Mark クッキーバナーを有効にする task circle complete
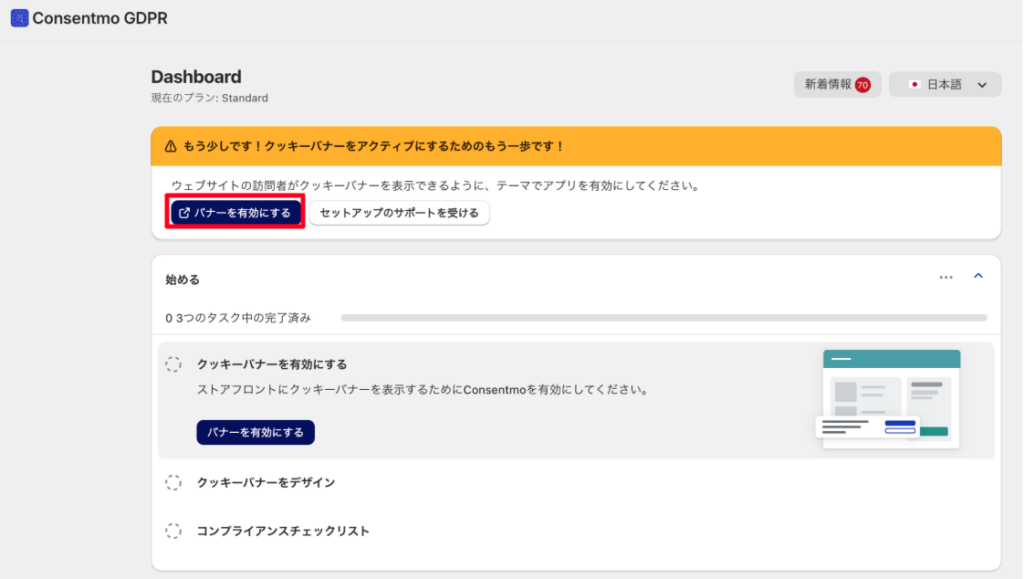 [x=173, y=364]
